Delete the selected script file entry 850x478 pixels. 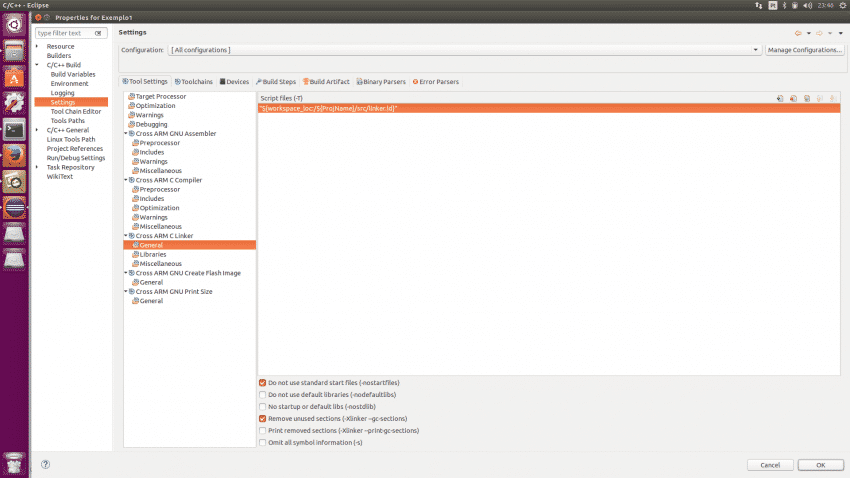[794, 98]
